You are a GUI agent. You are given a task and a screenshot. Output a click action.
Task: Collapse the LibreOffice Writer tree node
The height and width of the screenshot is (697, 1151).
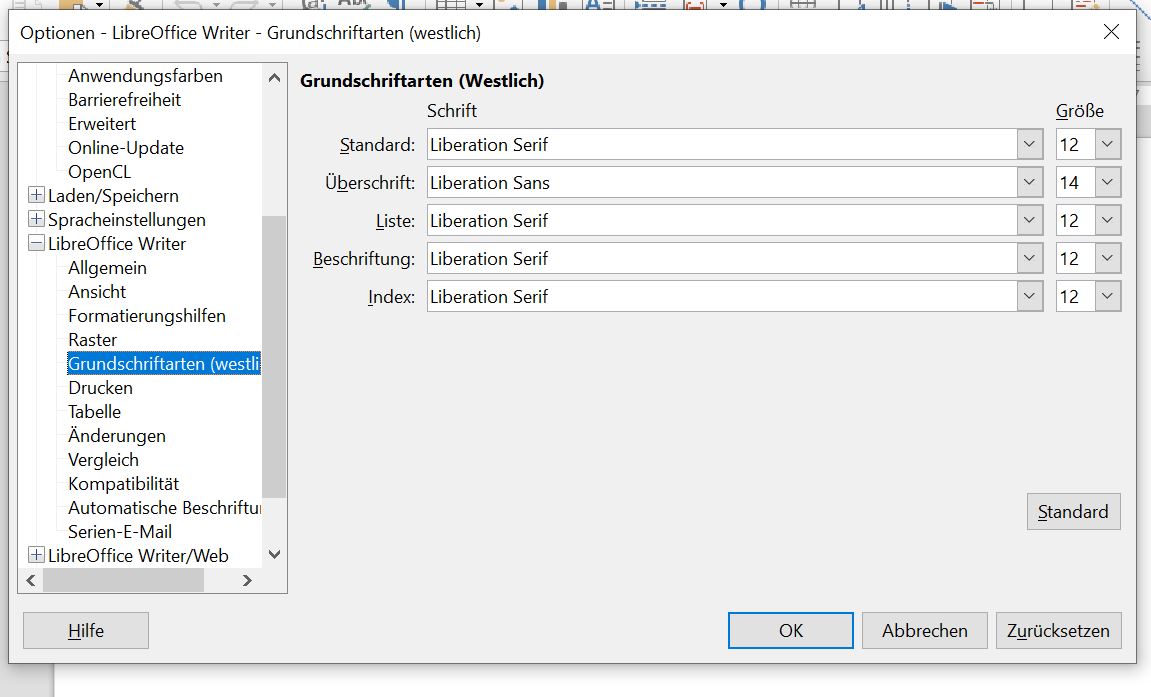pyautogui.click(x=36, y=243)
